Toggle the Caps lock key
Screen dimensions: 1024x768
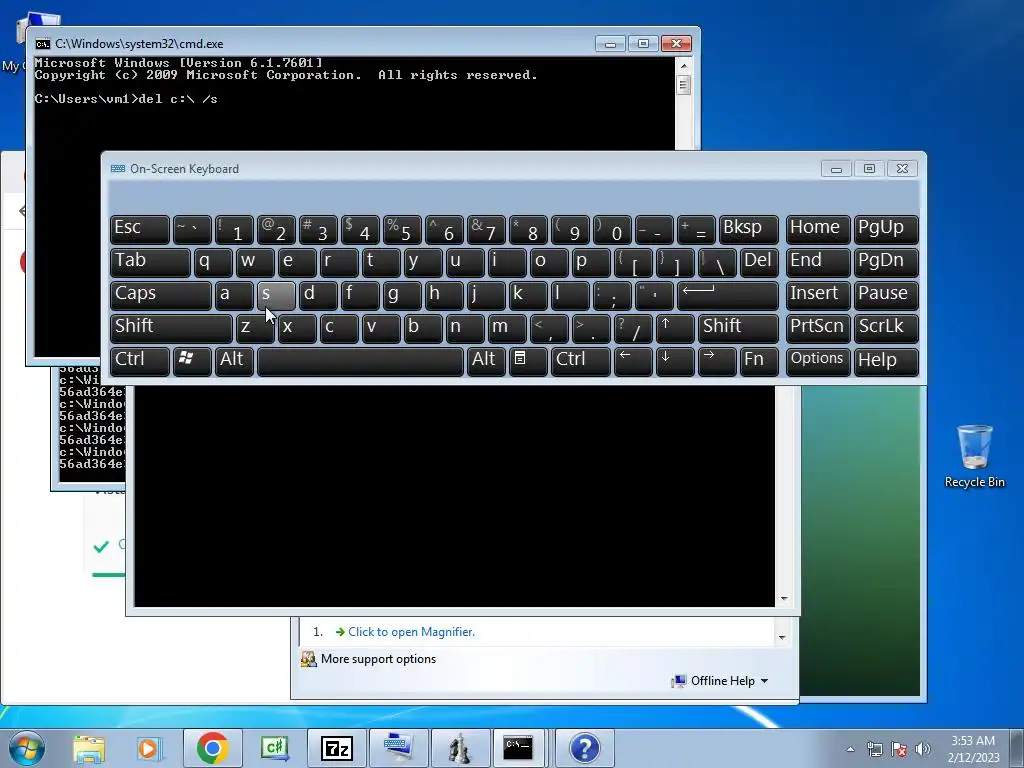tap(161, 295)
